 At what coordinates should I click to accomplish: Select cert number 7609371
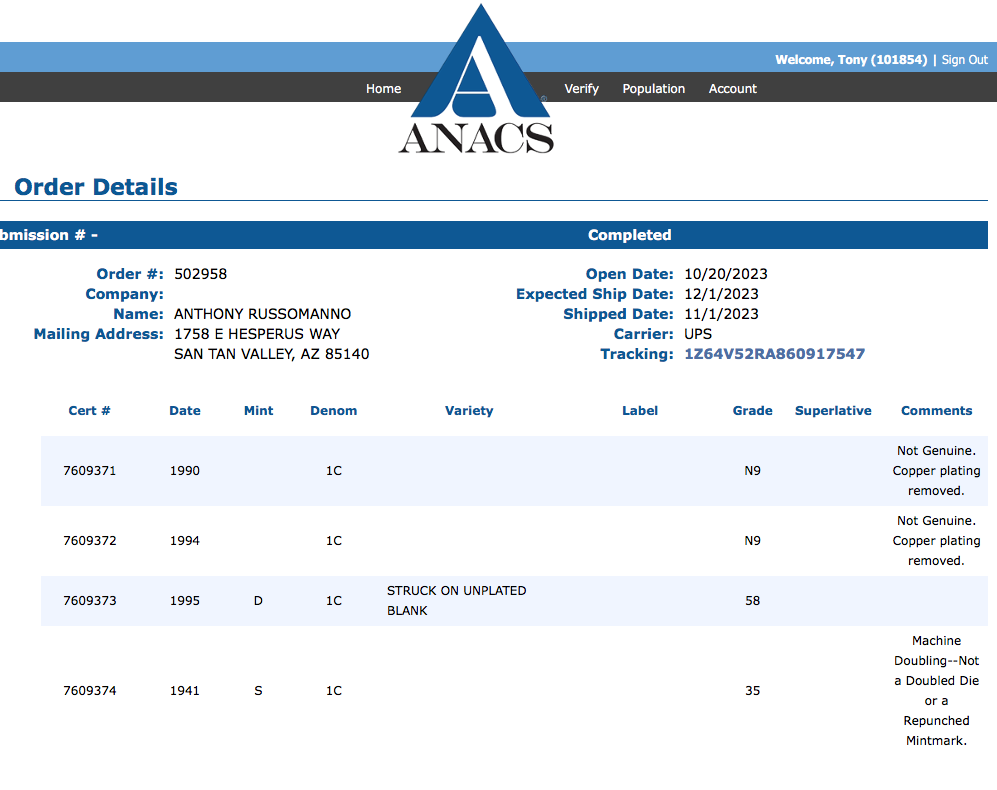coord(89,471)
